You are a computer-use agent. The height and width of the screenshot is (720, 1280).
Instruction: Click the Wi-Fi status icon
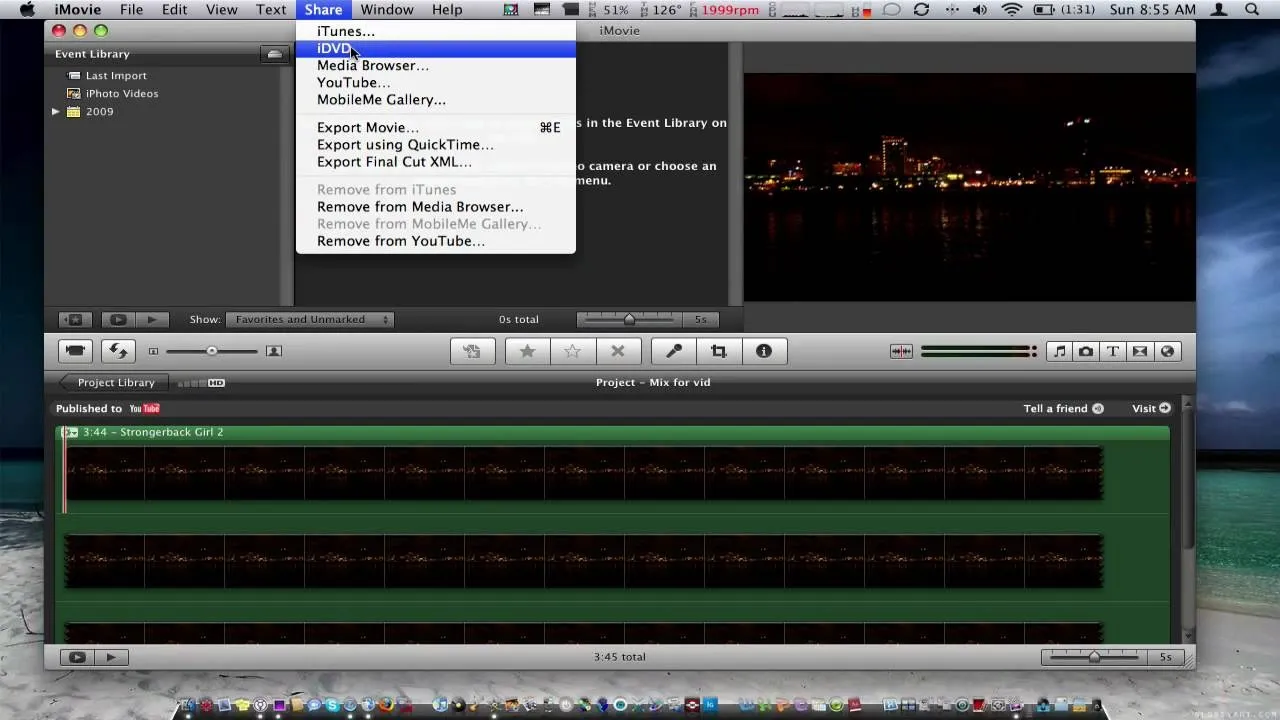click(1011, 10)
